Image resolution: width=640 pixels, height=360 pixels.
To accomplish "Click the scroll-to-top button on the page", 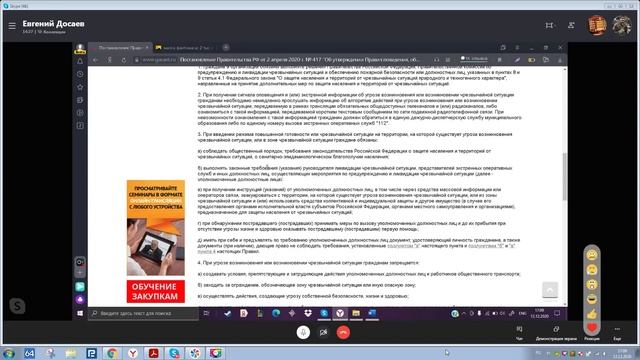I will (550, 290).
